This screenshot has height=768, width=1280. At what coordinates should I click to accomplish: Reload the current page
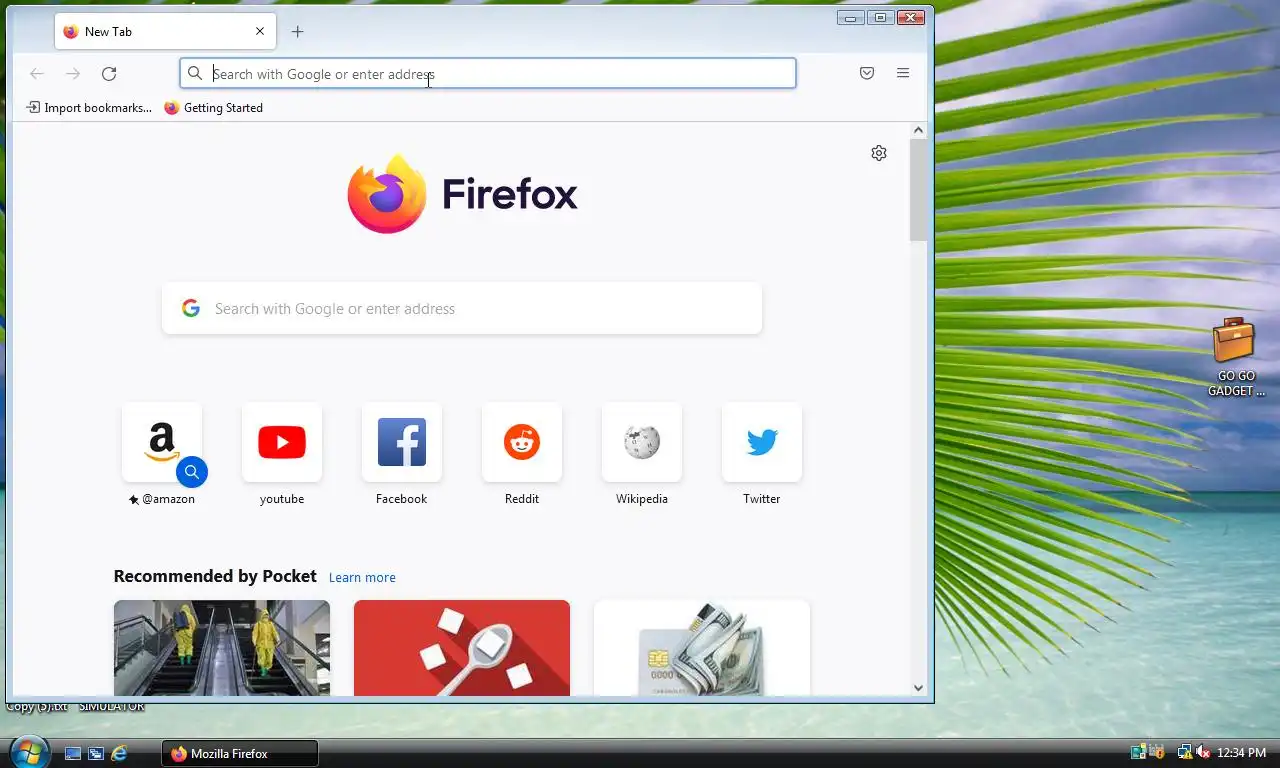[109, 73]
